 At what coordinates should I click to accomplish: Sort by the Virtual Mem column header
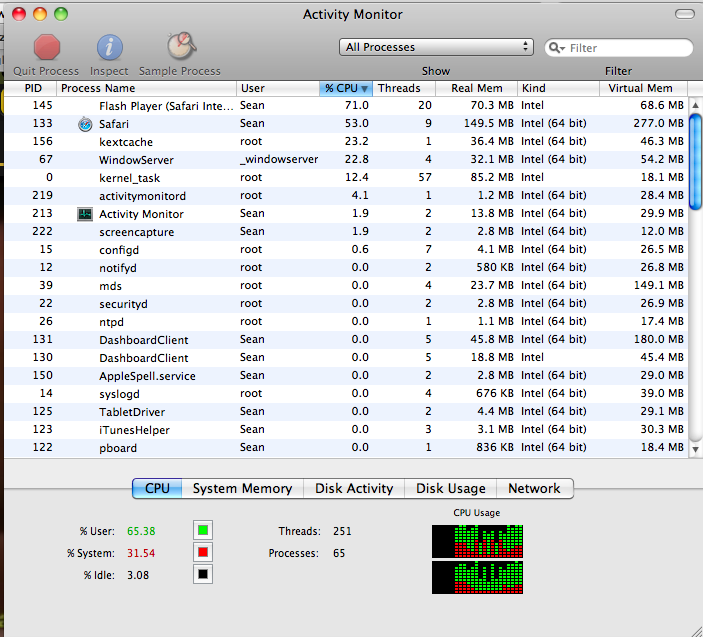click(643, 88)
